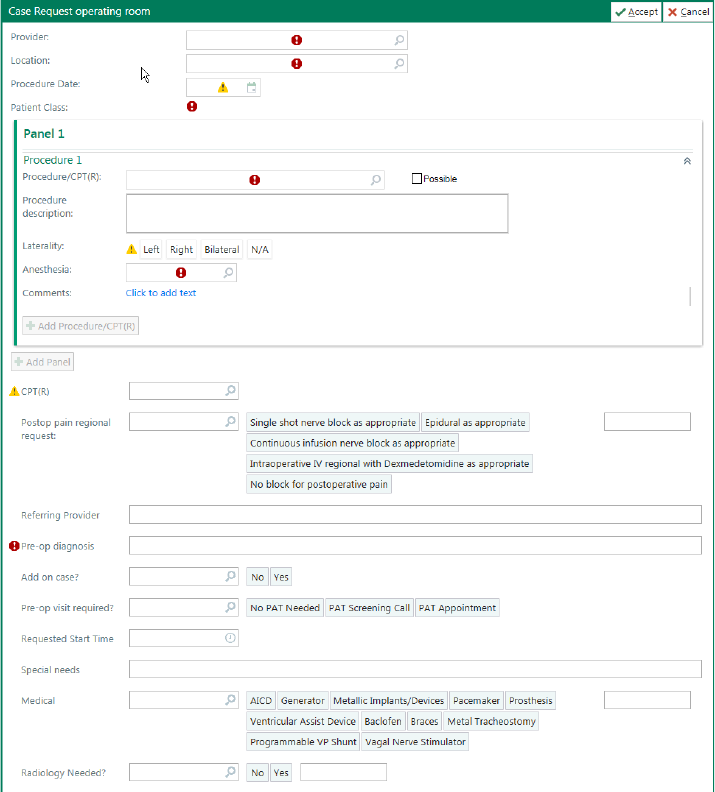Open Medical field search magnifier
The width and height of the screenshot is (715, 792).
[230, 700]
